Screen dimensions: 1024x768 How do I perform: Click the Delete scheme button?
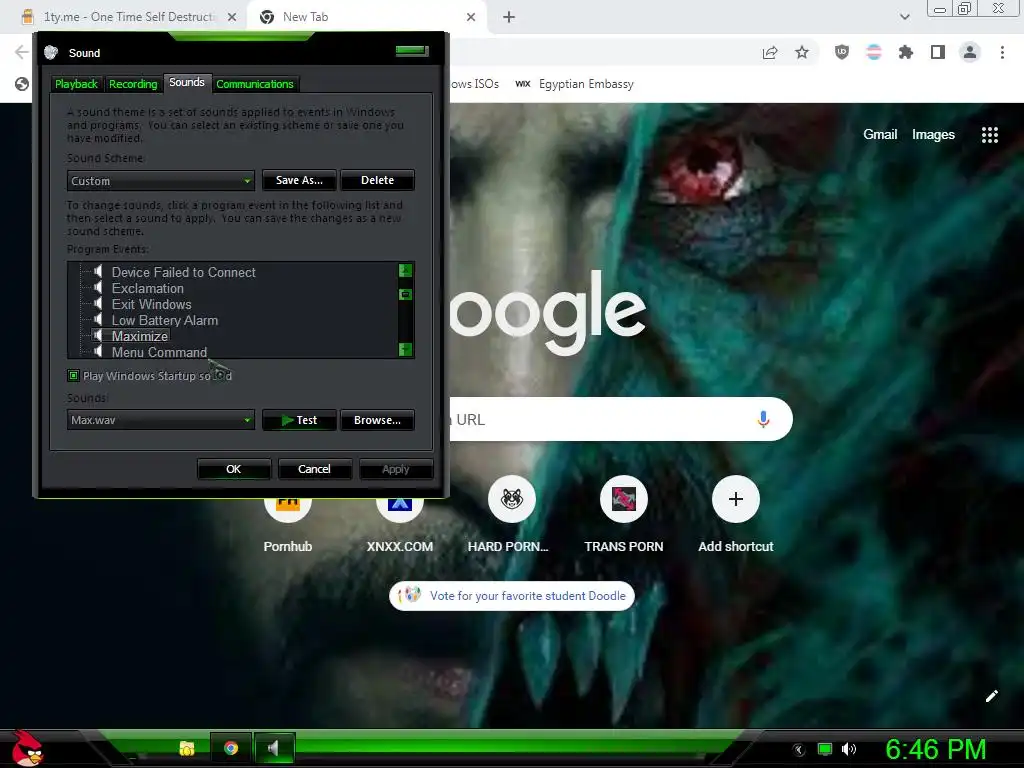(x=377, y=180)
